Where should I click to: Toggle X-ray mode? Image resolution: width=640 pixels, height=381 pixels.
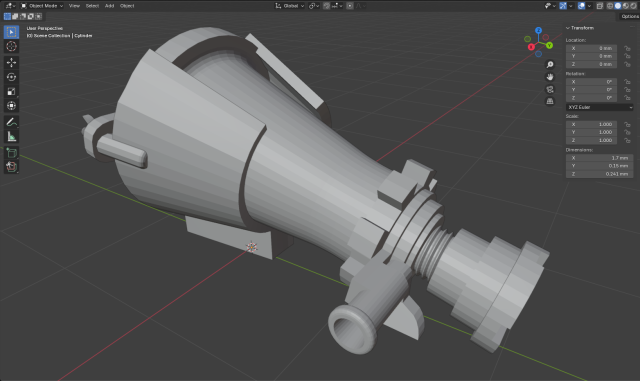pos(600,6)
